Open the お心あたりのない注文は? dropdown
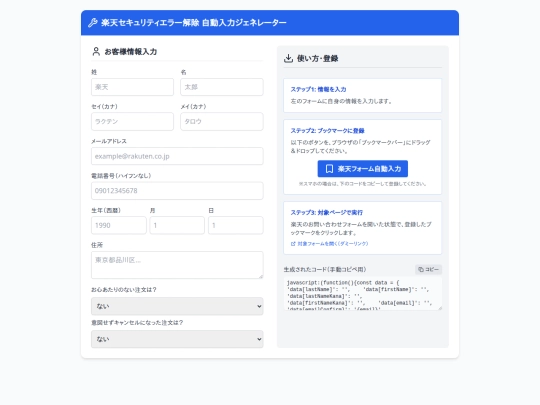 177,306
